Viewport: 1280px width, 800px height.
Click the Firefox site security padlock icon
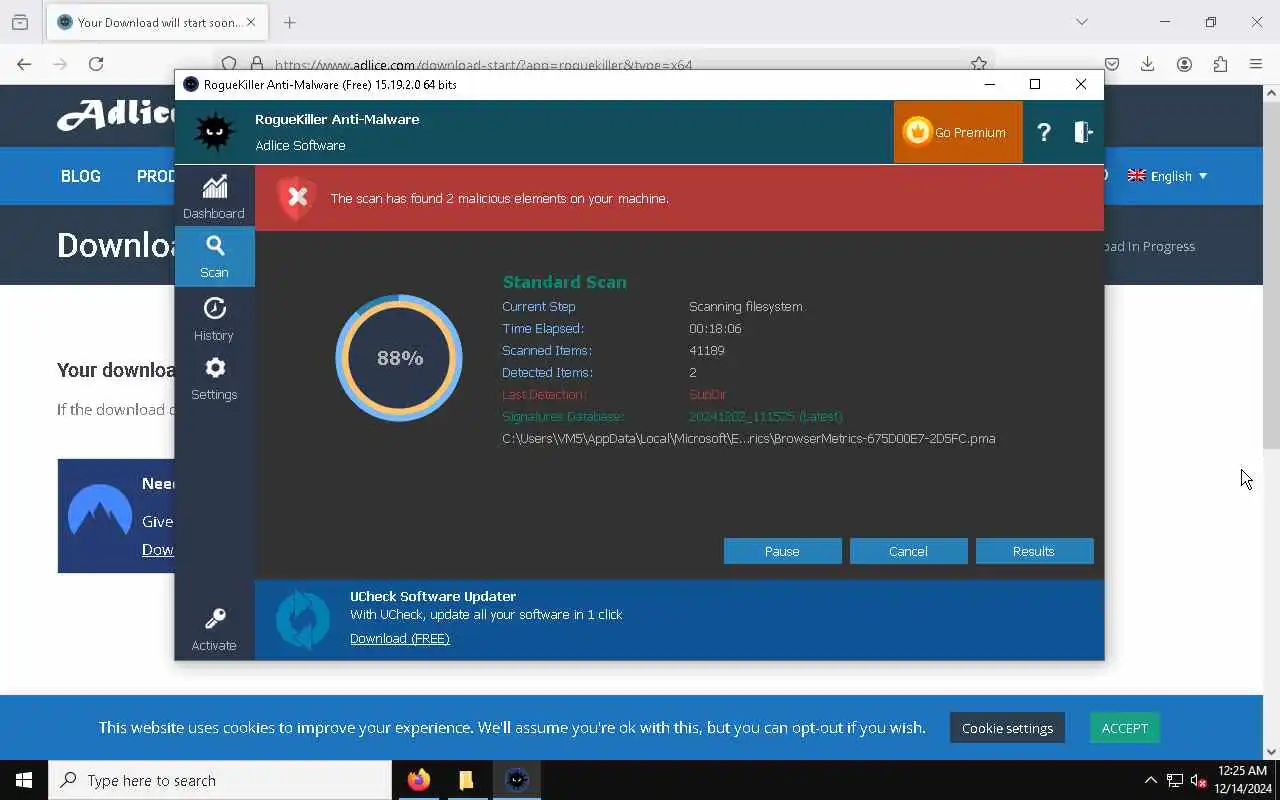(257, 64)
